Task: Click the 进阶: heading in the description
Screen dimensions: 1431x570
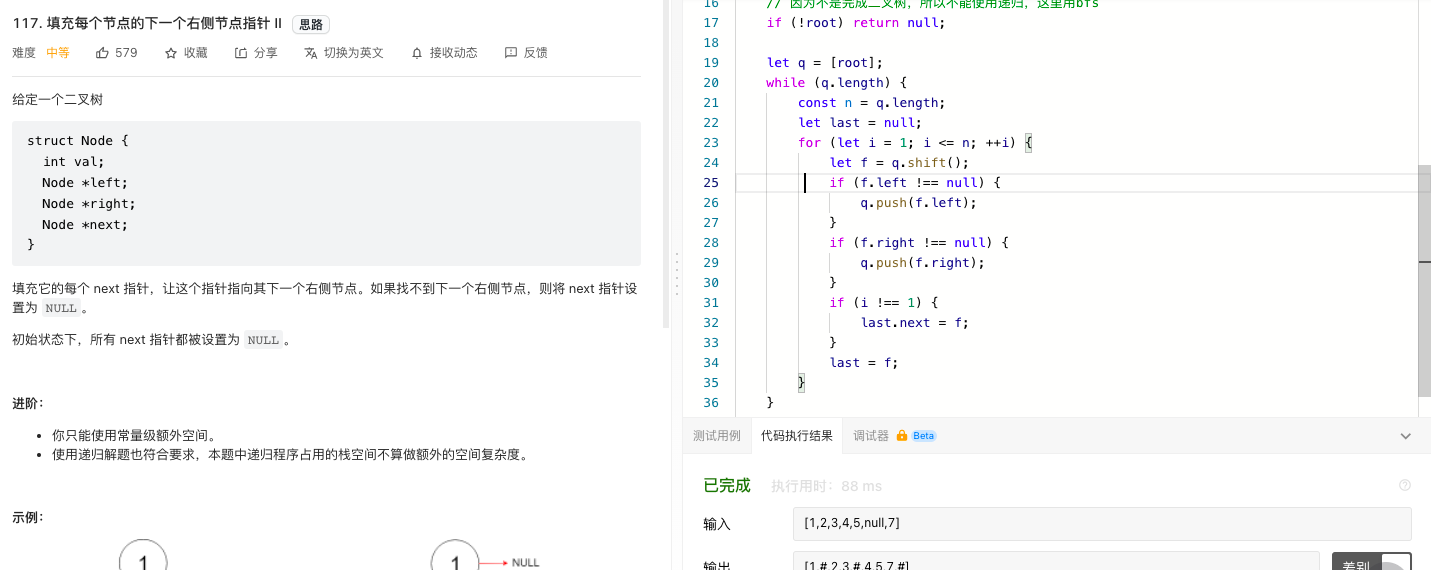Action: coord(28,403)
